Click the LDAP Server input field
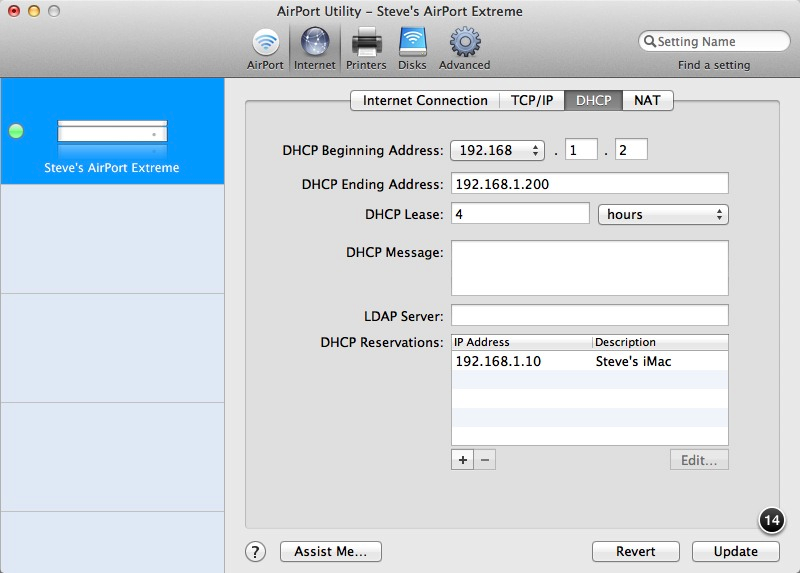 (590, 315)
